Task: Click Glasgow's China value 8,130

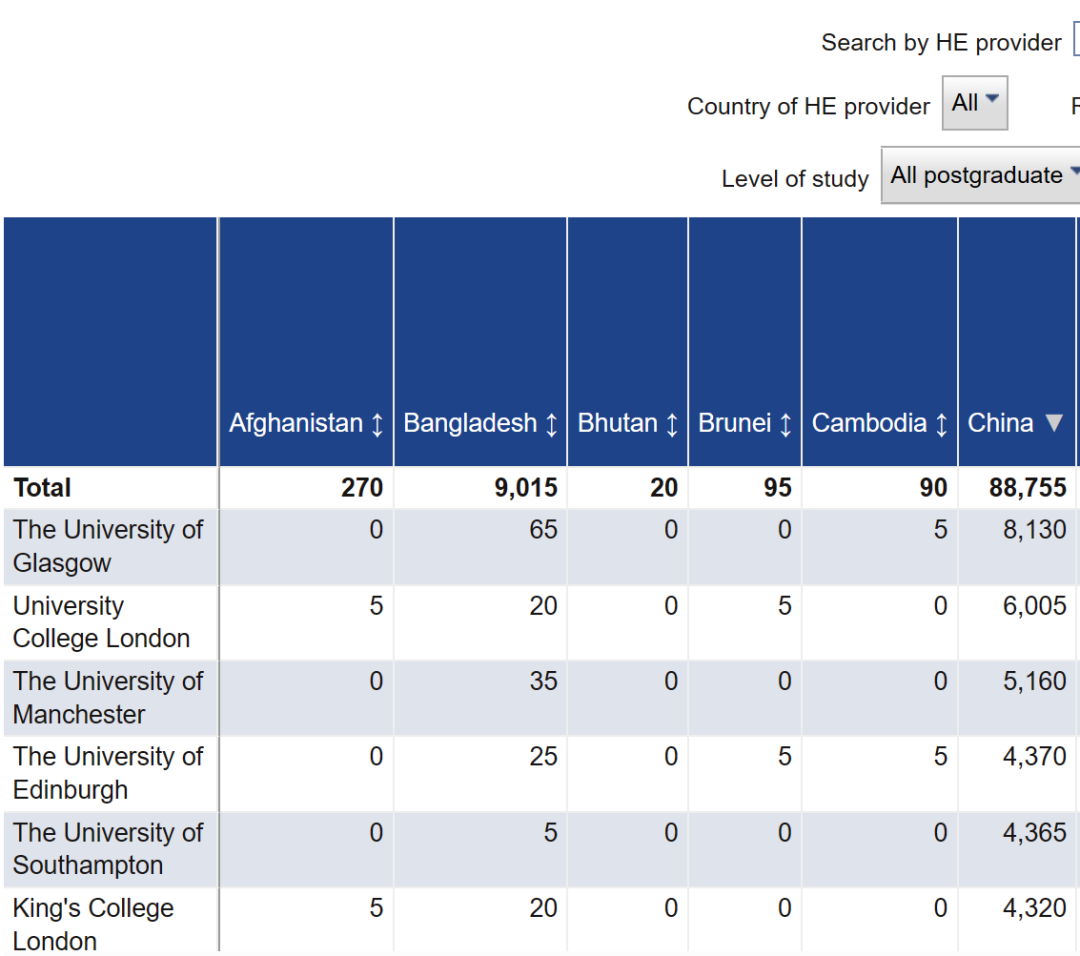Action: click(1035, 530)
